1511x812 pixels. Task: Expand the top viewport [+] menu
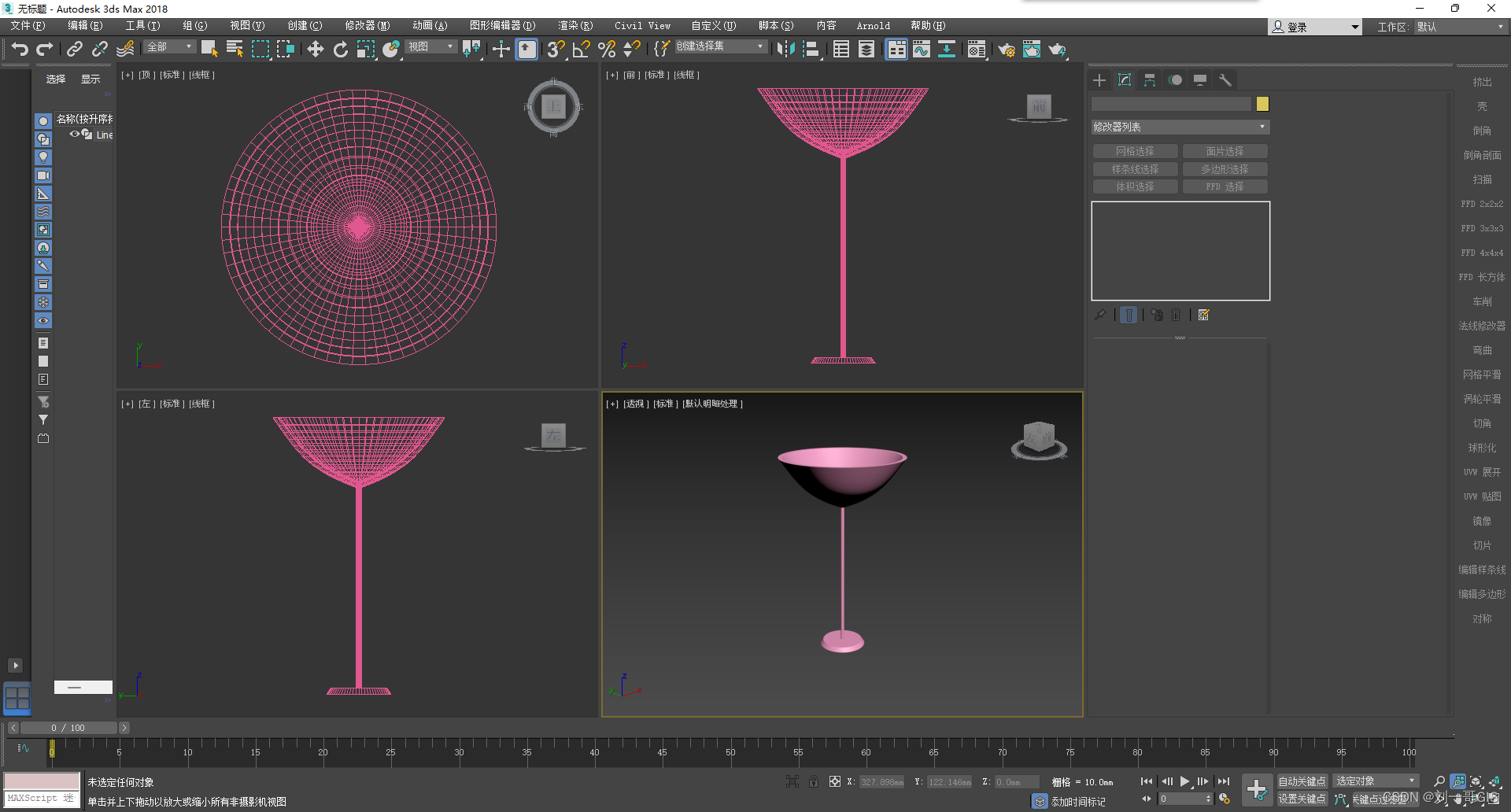click(x=127, y=75)
